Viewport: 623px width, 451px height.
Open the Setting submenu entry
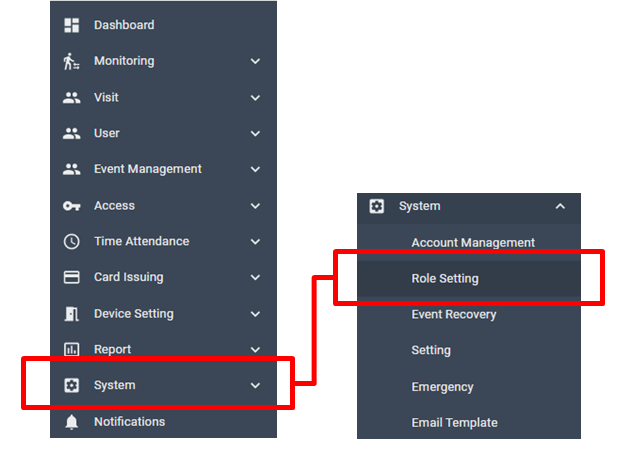(x=431, y=351)
